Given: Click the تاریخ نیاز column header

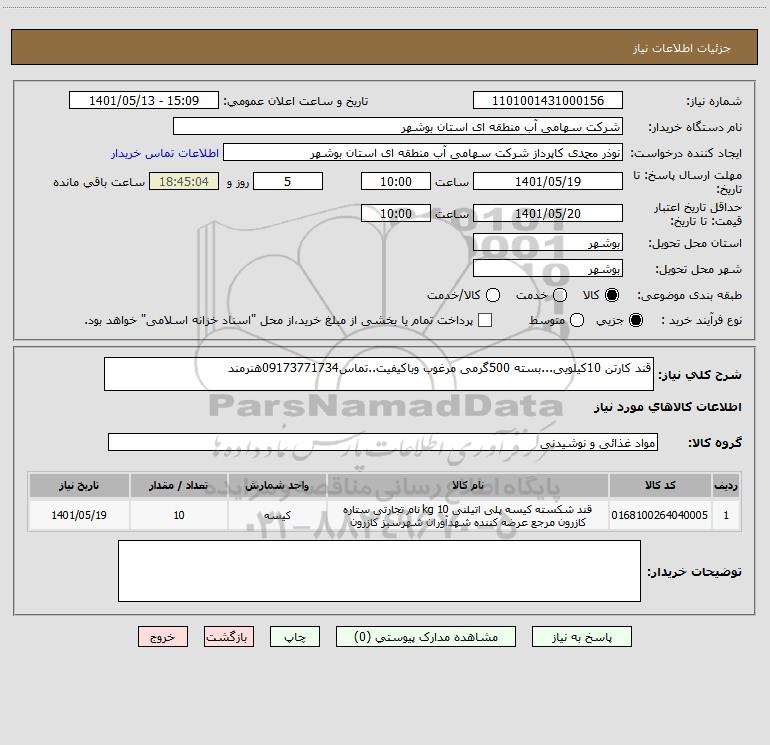Looking at the screenshot, I should pyautogui.click(x=79, y=486).
